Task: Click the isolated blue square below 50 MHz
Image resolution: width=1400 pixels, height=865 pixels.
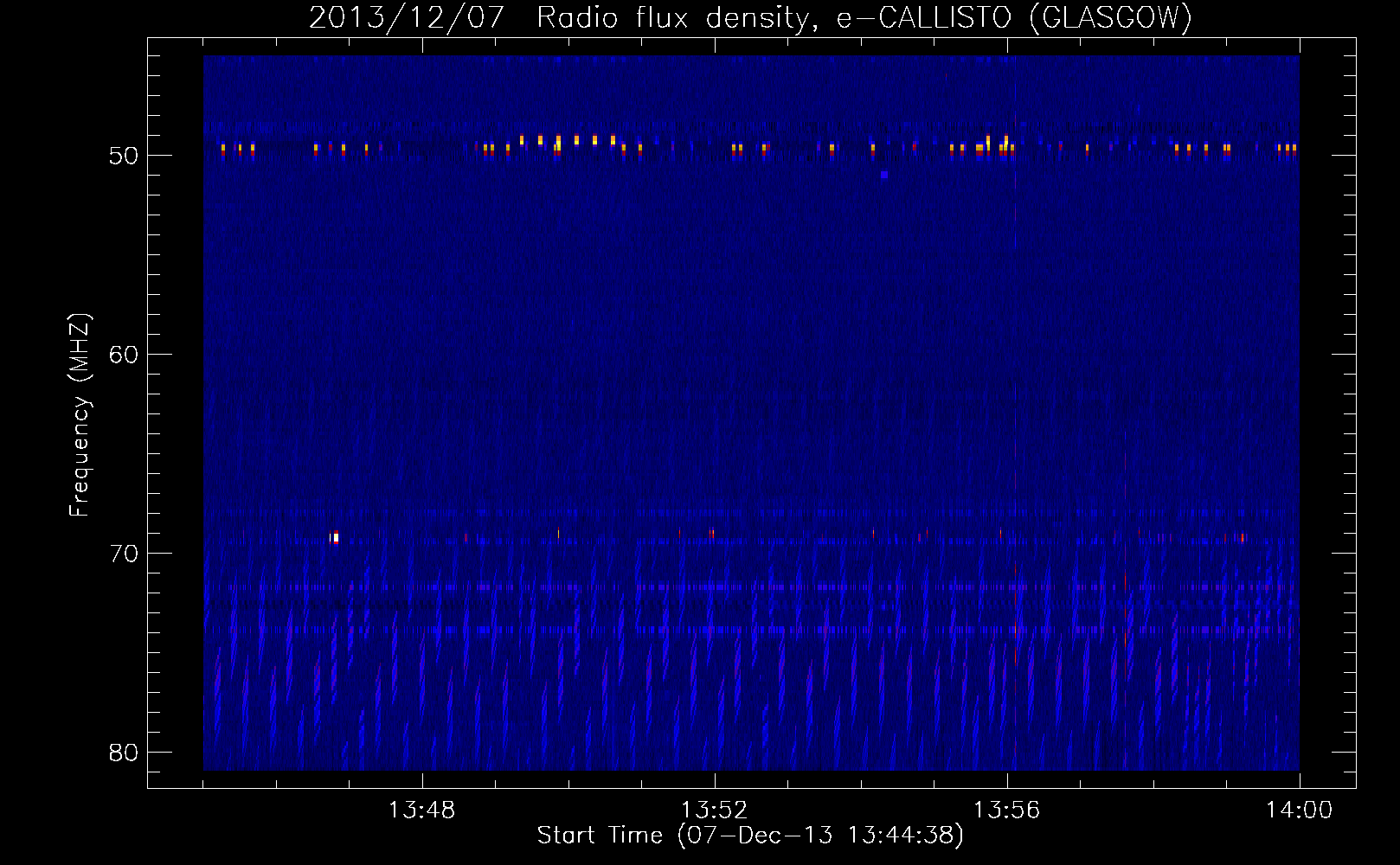Action: pyautogui.click(x=883, y=175)
